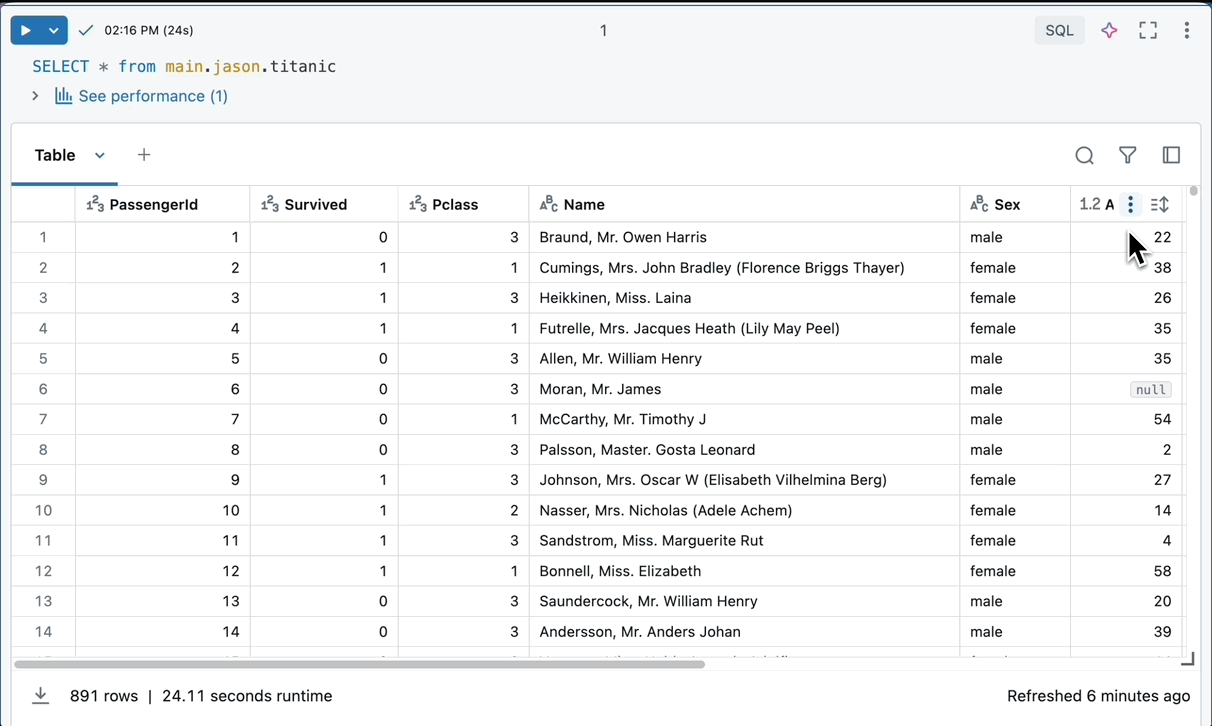Open Table tab dropdown chevron
The width and height of the screenshot is (1212, 726).
click(x=100, y=155)
